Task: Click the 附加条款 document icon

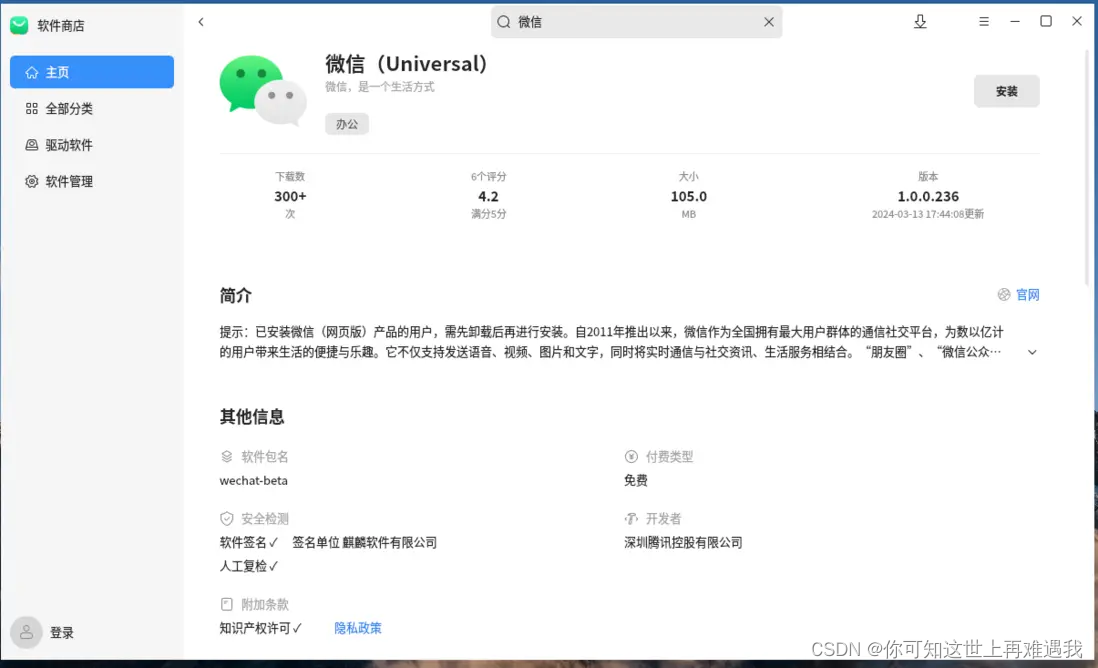Action: pyautogui.click(x=226, y=604)
